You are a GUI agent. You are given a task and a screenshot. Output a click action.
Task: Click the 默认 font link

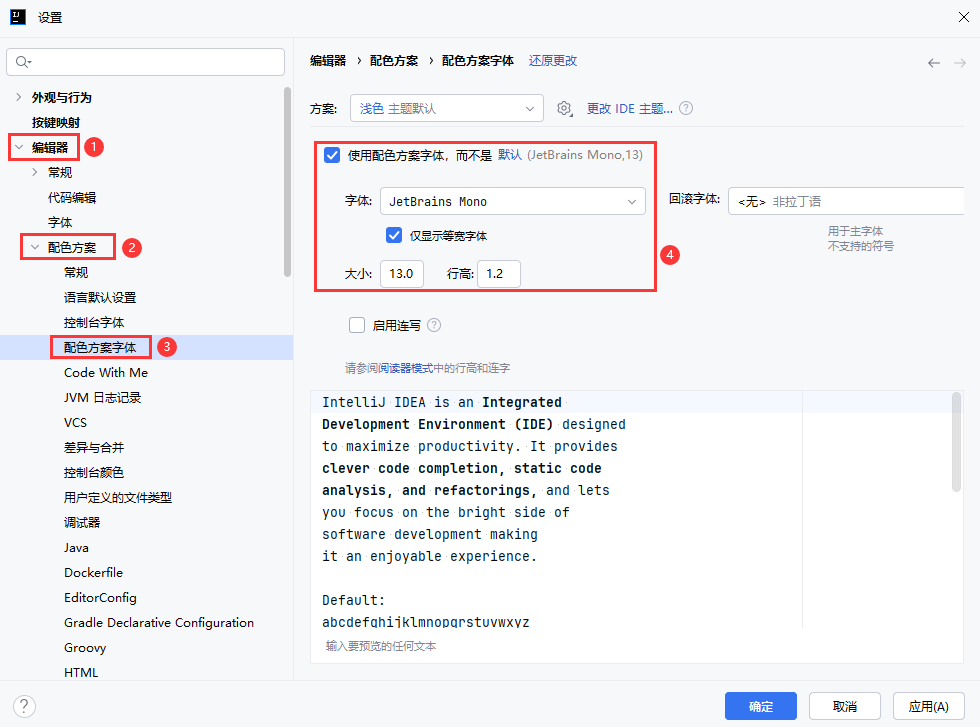coord(509,154)
